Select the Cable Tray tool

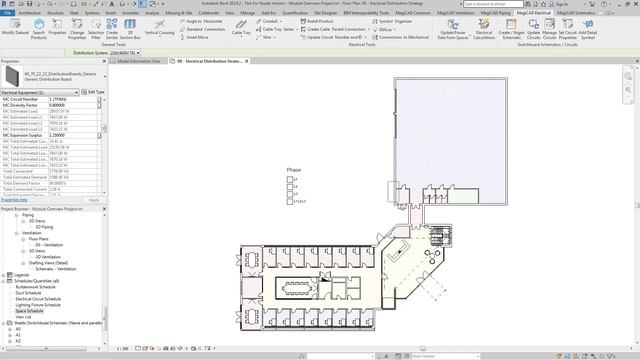(x=241, y=28)
